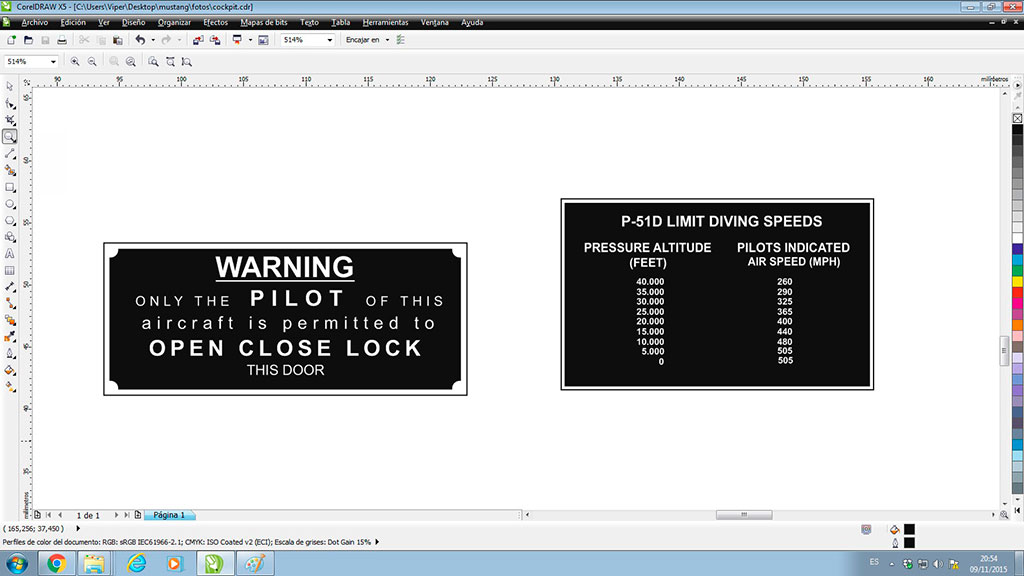Zoom to all objects
Viewport: 1024px width, 576px height.
131,61
